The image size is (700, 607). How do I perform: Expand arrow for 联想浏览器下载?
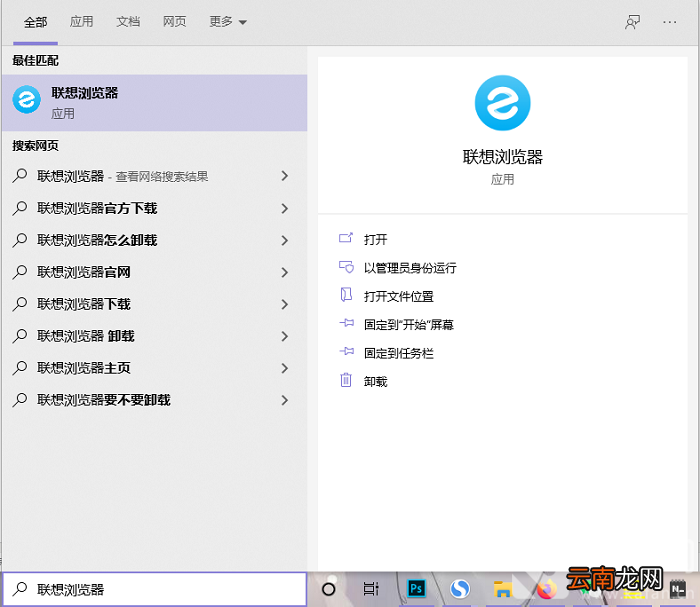[285, 304]
